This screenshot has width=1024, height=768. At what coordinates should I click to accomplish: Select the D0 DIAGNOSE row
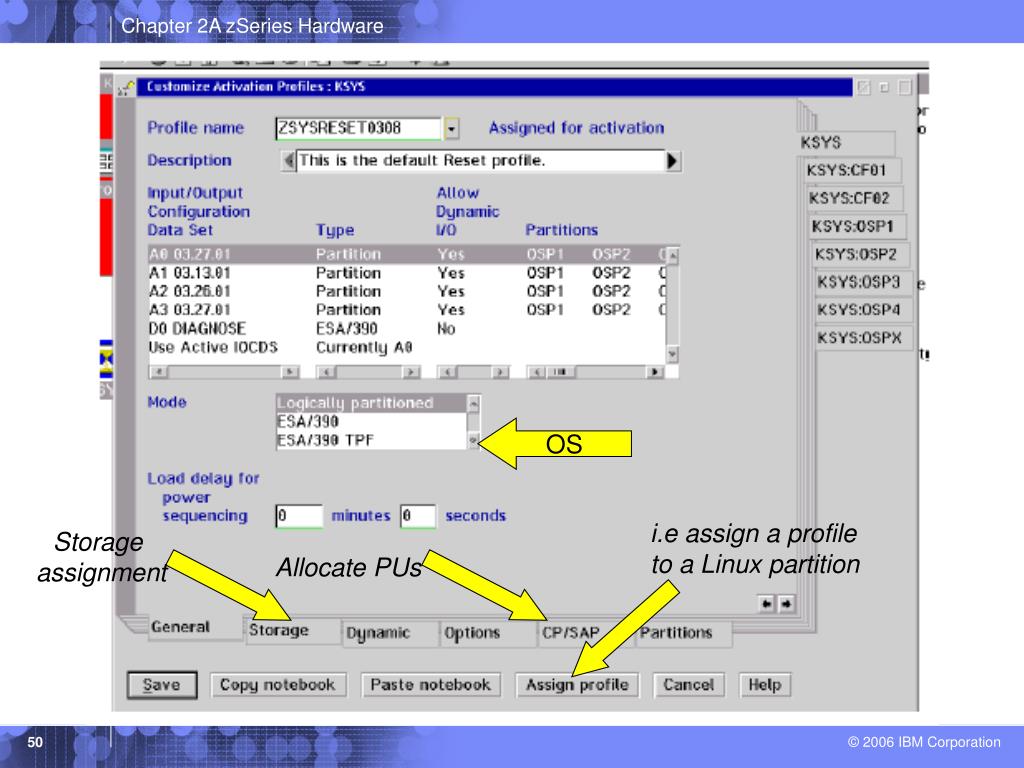coord(406,328)
